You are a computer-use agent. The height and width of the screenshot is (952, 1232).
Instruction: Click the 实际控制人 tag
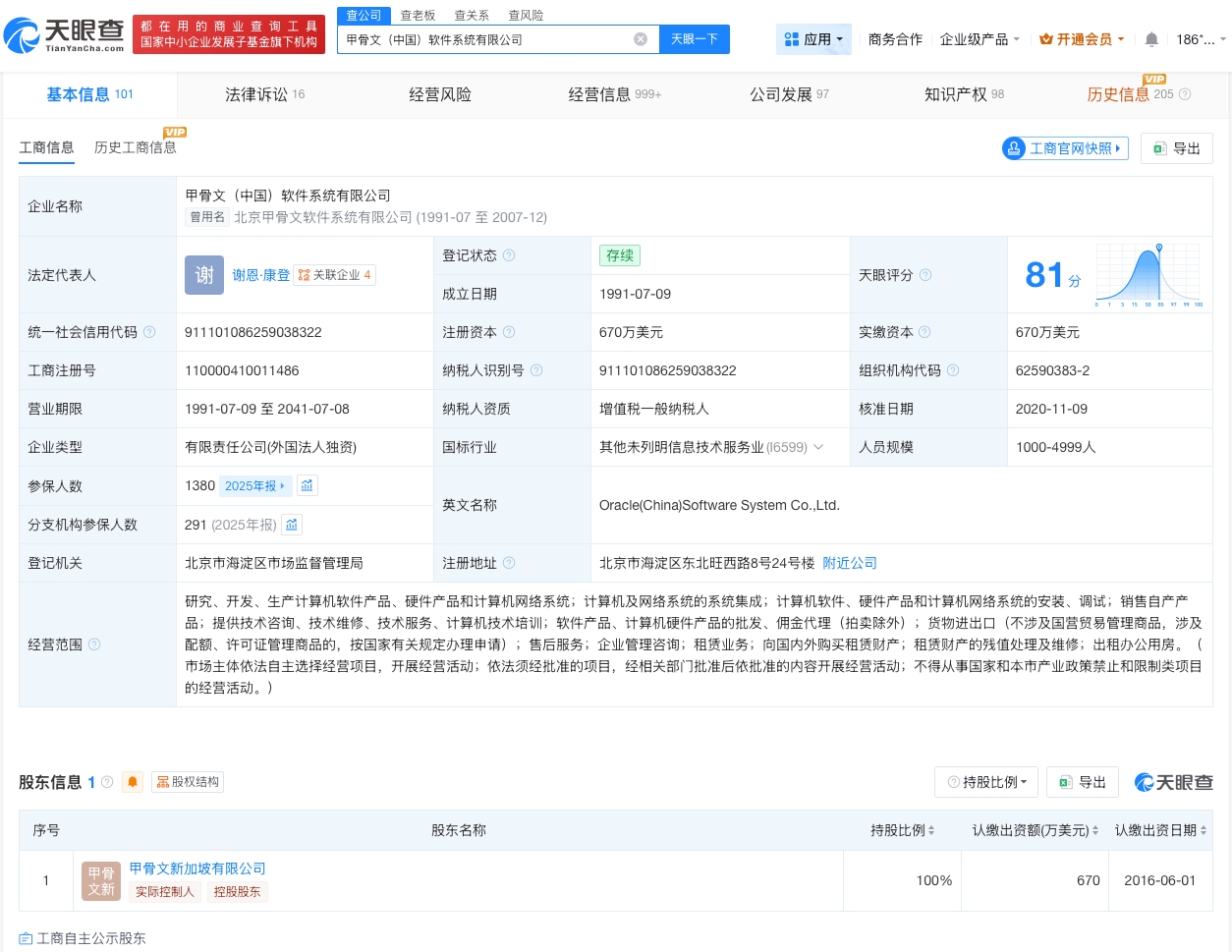point(165,892)
